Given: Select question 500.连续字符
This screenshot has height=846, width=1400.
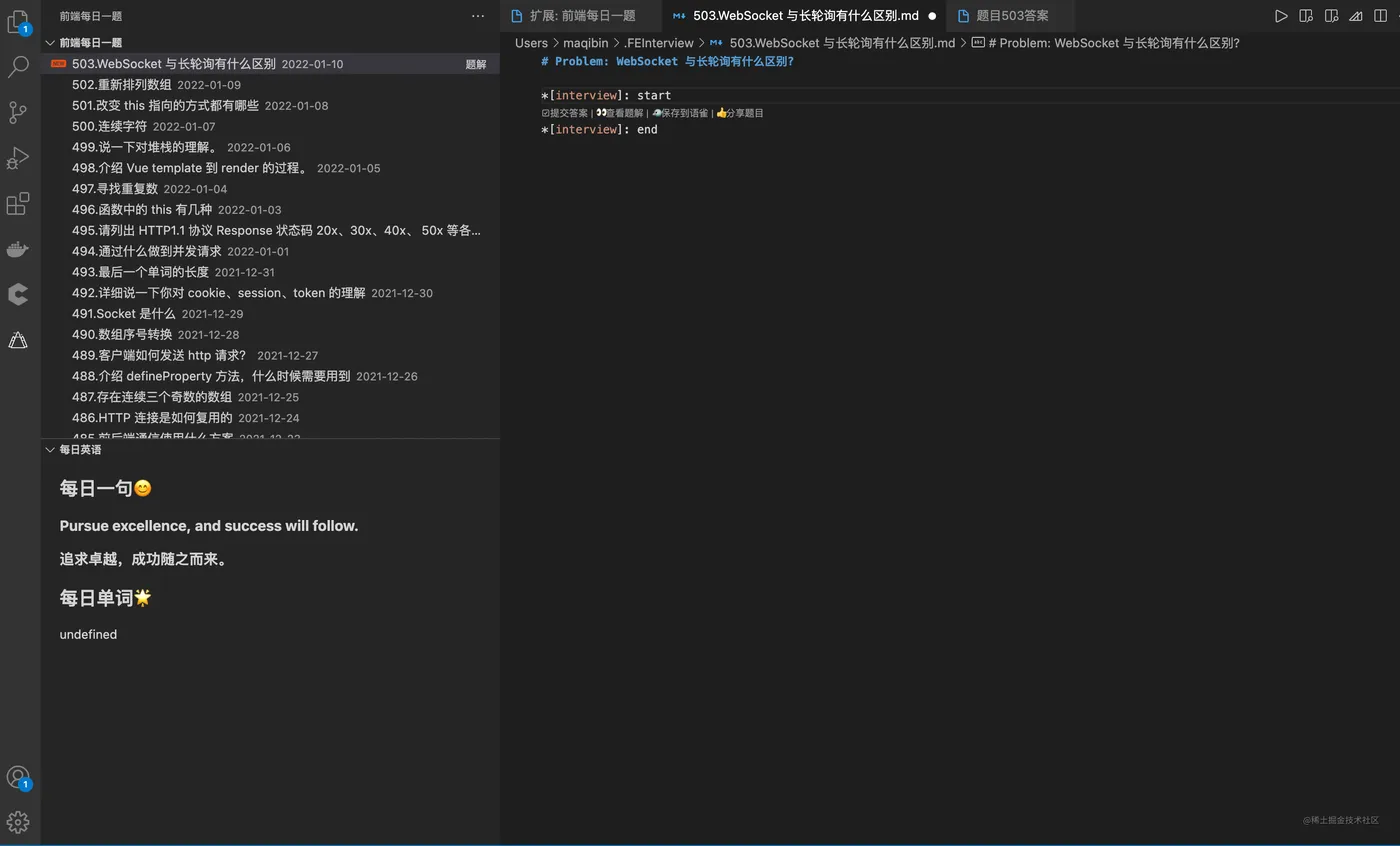Looking at the screenshot, I should [270, 127].
